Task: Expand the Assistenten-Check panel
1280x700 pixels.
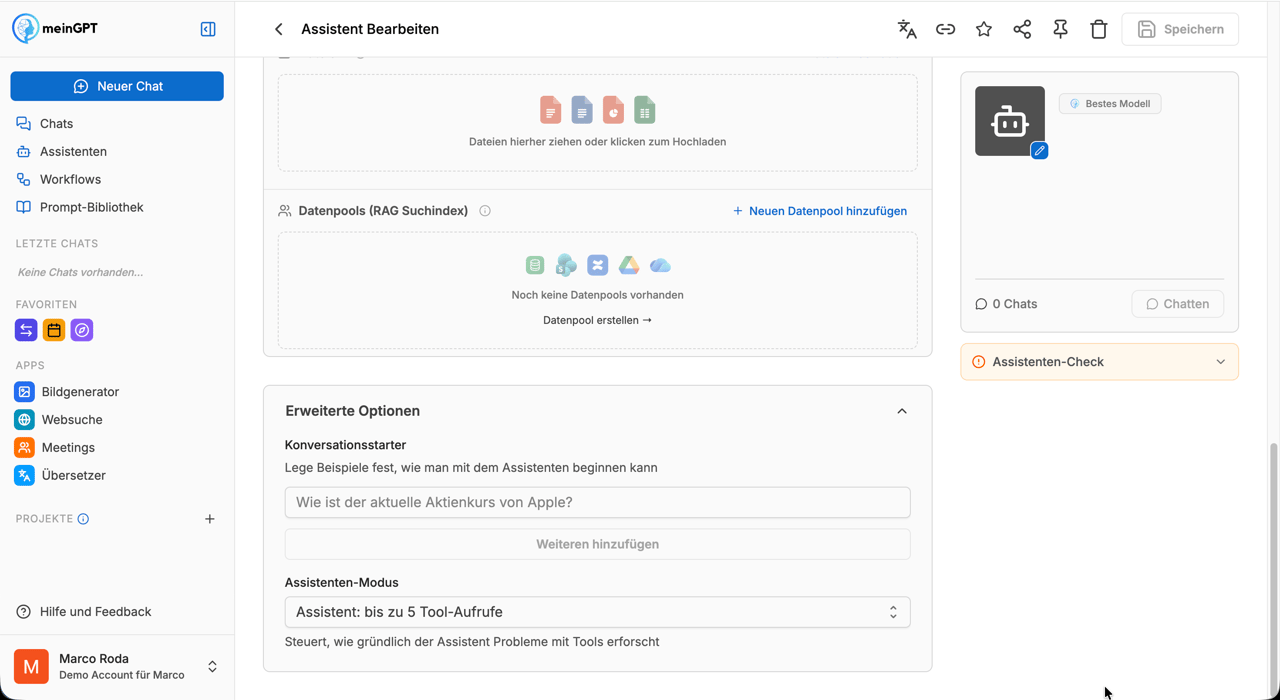Action: click(1099, 362)
